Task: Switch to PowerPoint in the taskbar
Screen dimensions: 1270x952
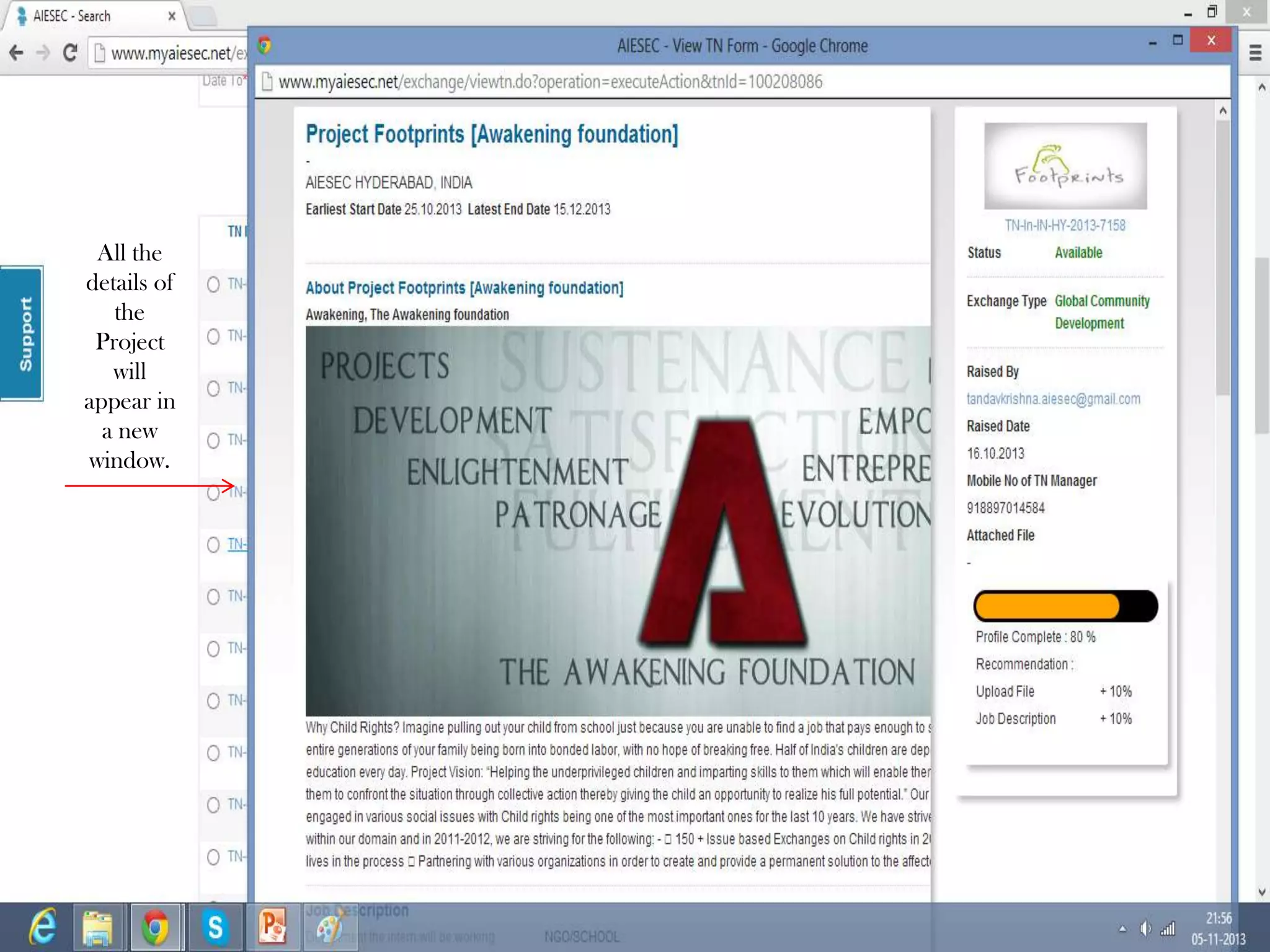Action: click(272, 927)
